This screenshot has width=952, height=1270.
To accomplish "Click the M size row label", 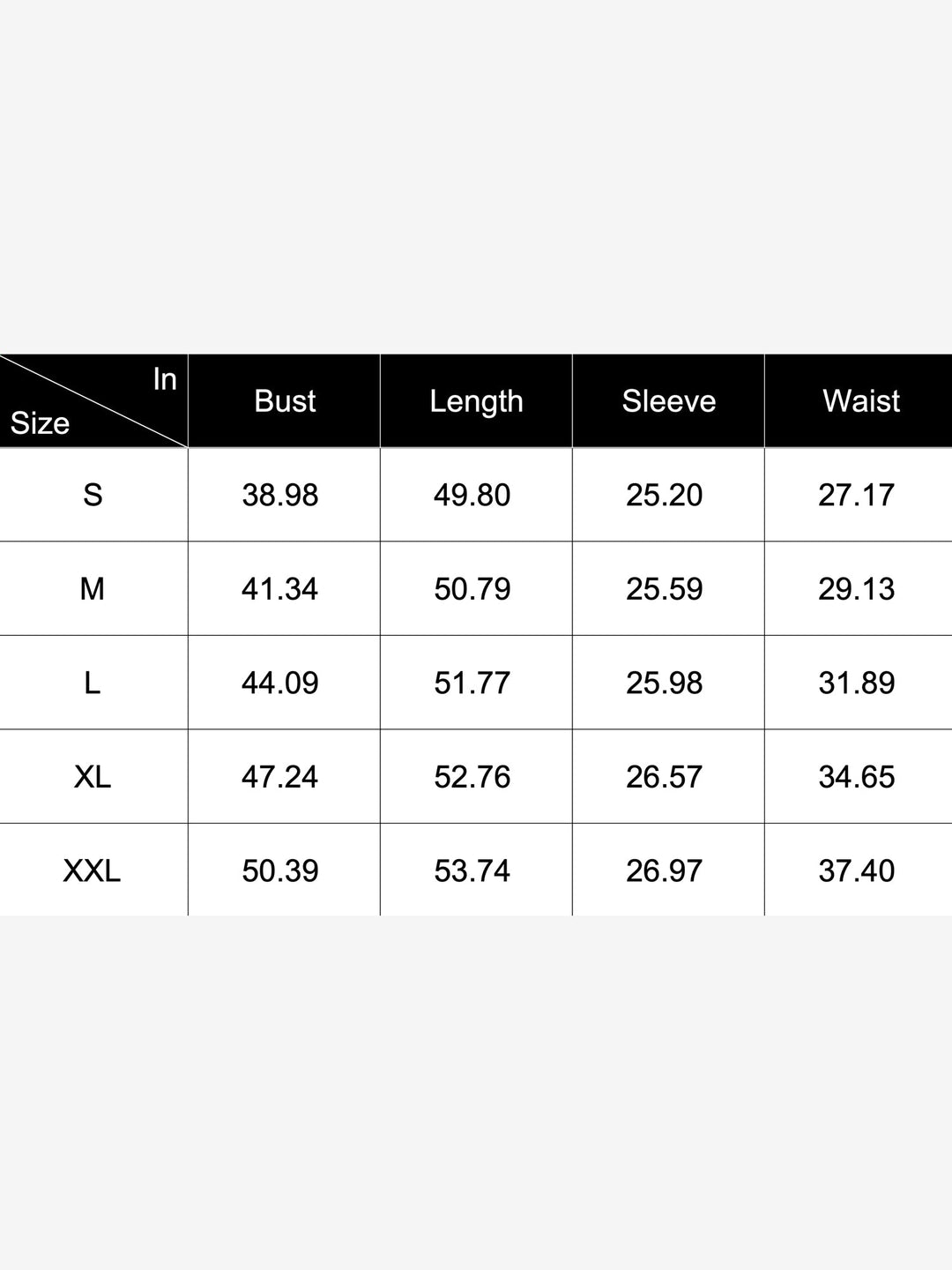I will click(93, 588).
